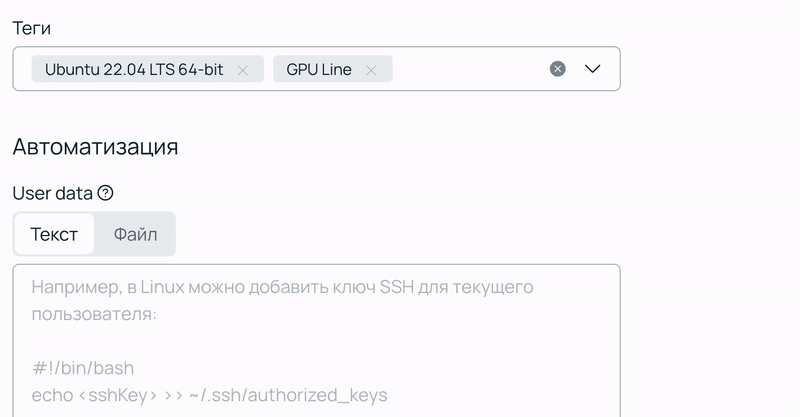Click the Автоматизация section heading
Image resolution: width=800 pixels, height=417 pixels.
[x=95, y=147]
